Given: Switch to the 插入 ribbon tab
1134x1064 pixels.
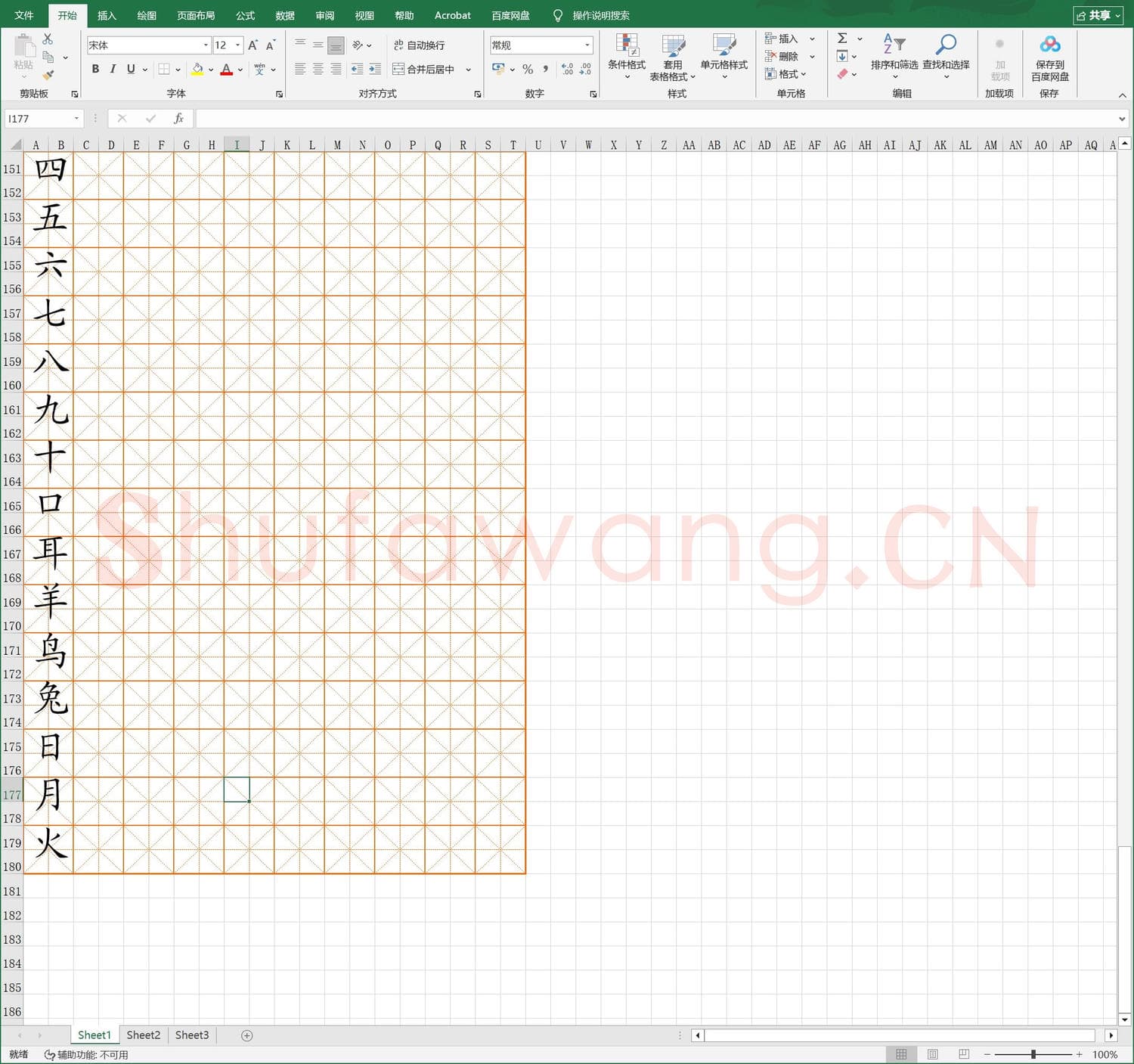Looking at the screenshot, I should (x=107, y=15).
